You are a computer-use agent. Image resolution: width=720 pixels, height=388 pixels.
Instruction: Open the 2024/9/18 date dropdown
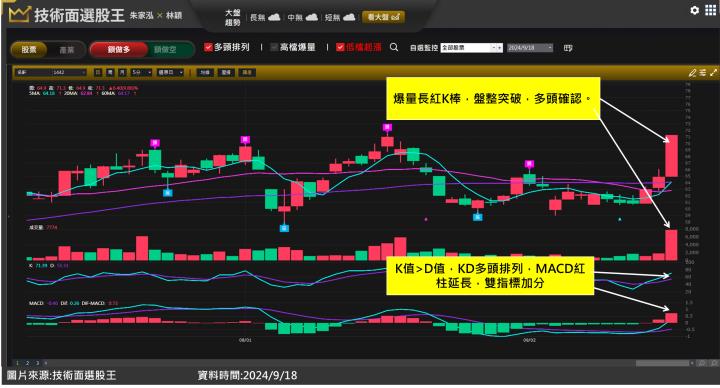(530, 48)
